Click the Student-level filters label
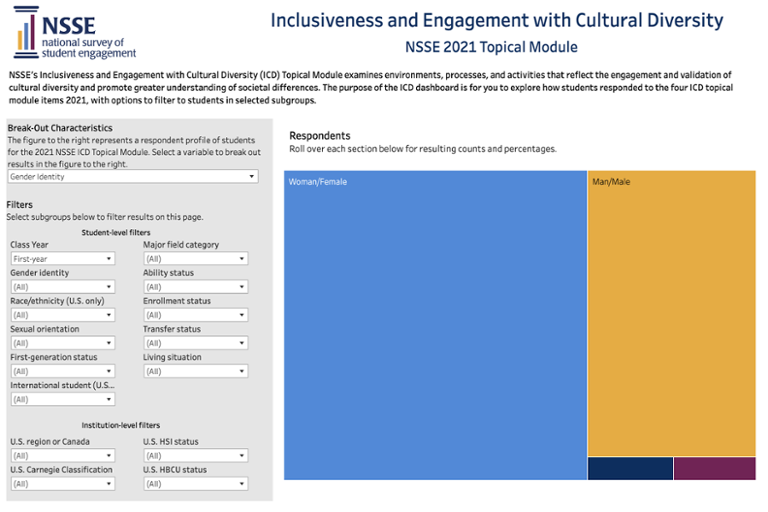The image size is (768, 512). (x=116, y=233)
